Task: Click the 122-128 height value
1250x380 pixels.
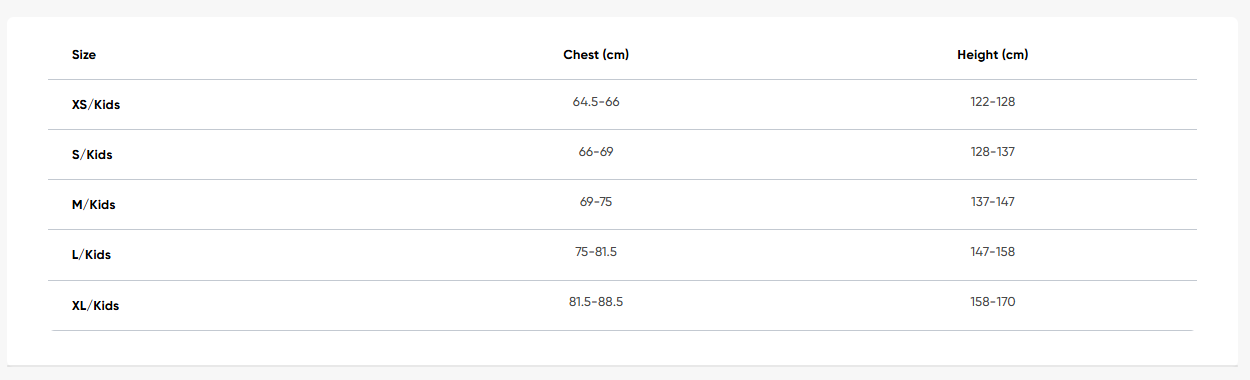Action: point(992,102)
